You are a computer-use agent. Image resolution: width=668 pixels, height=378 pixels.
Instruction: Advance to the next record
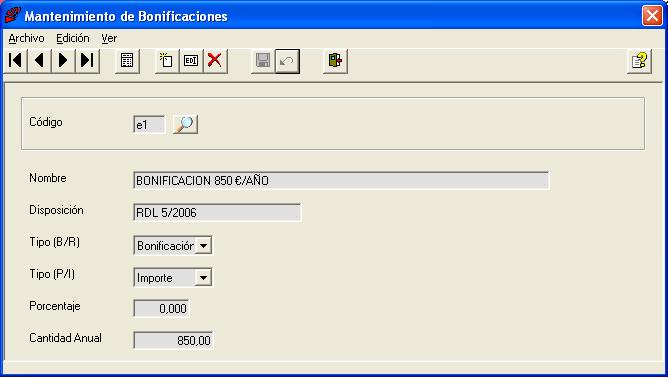(63, 61)
